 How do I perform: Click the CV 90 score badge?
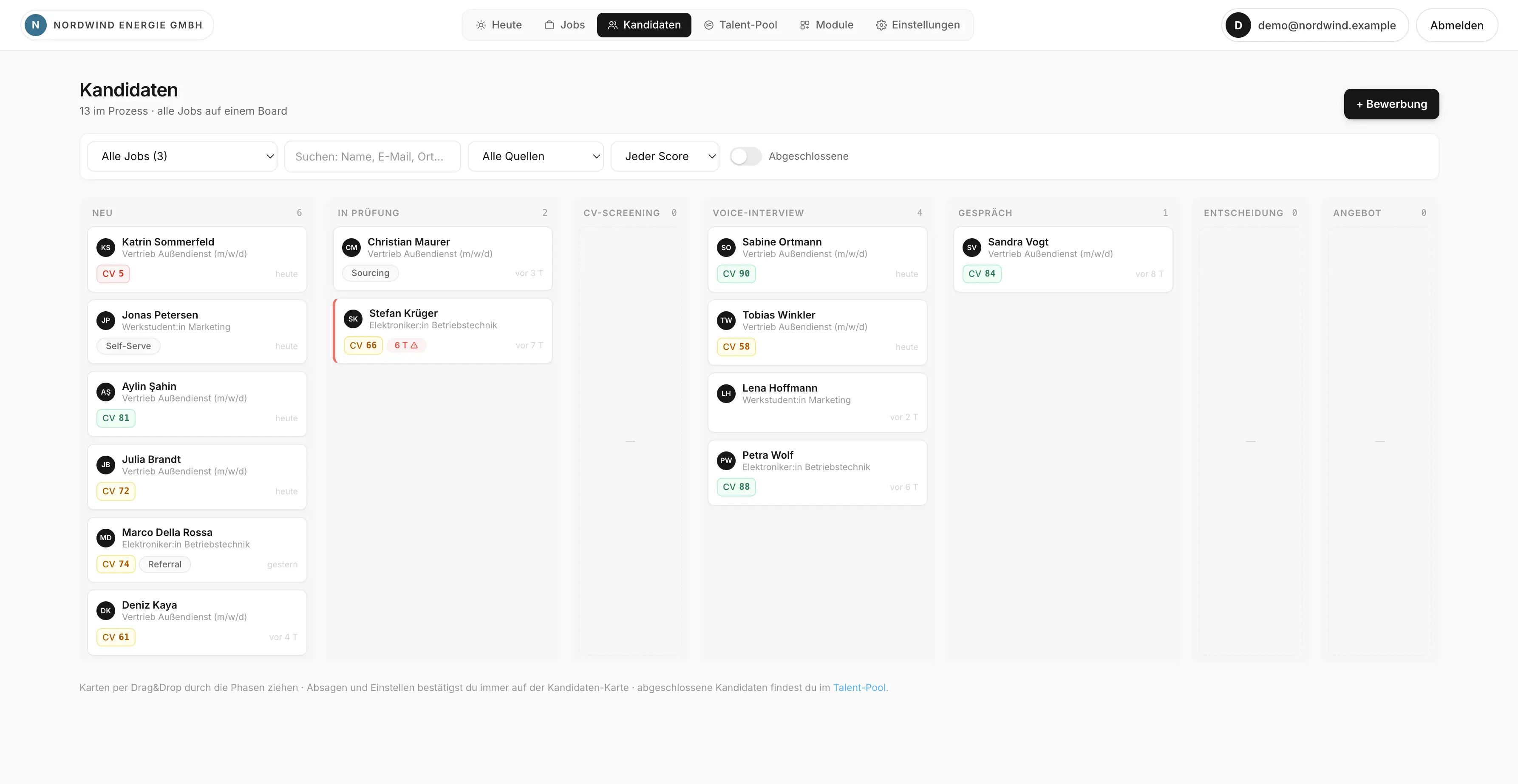point(736,274)
